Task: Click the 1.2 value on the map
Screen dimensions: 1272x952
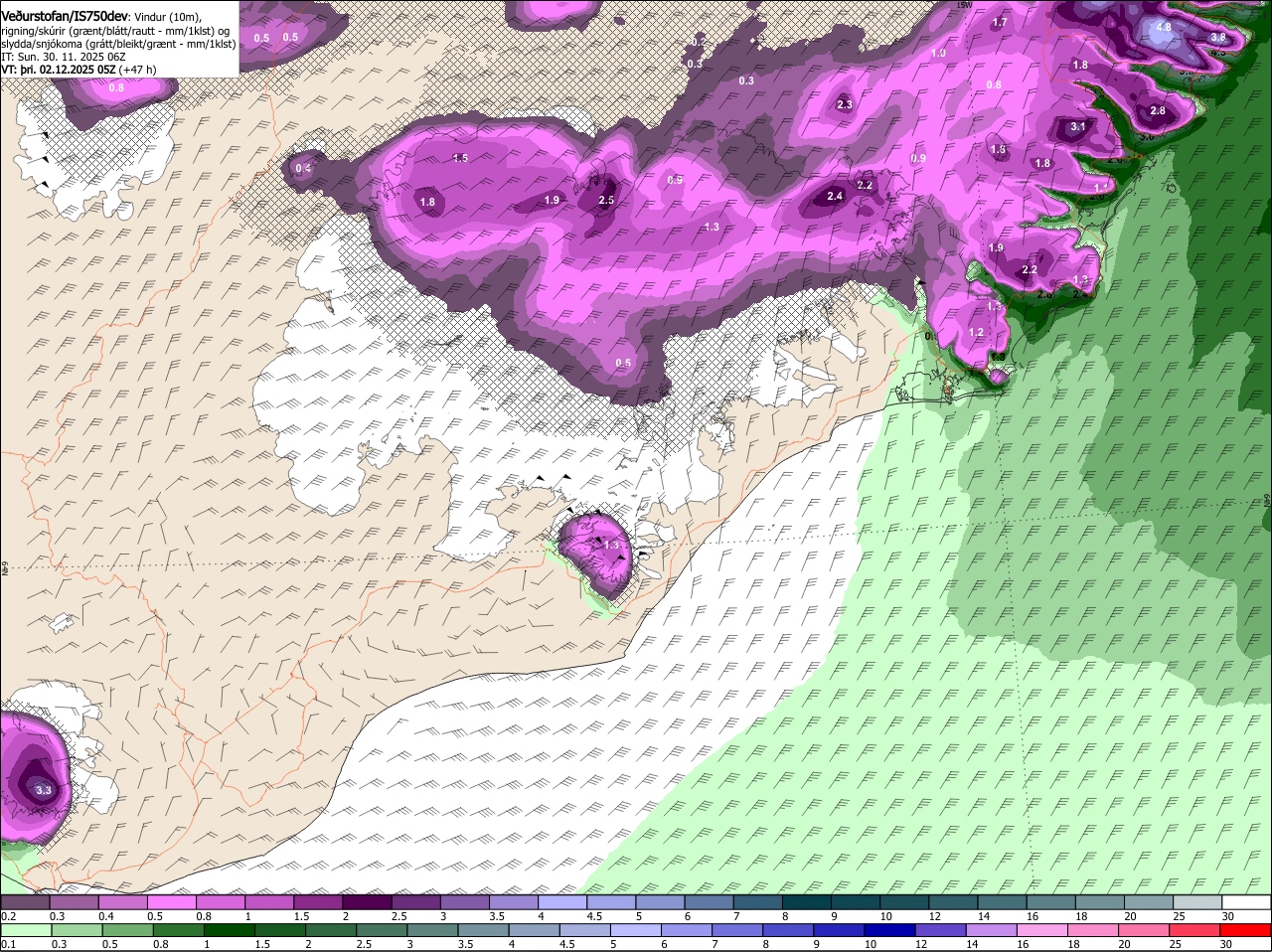Action: click(x=976, y=332)
